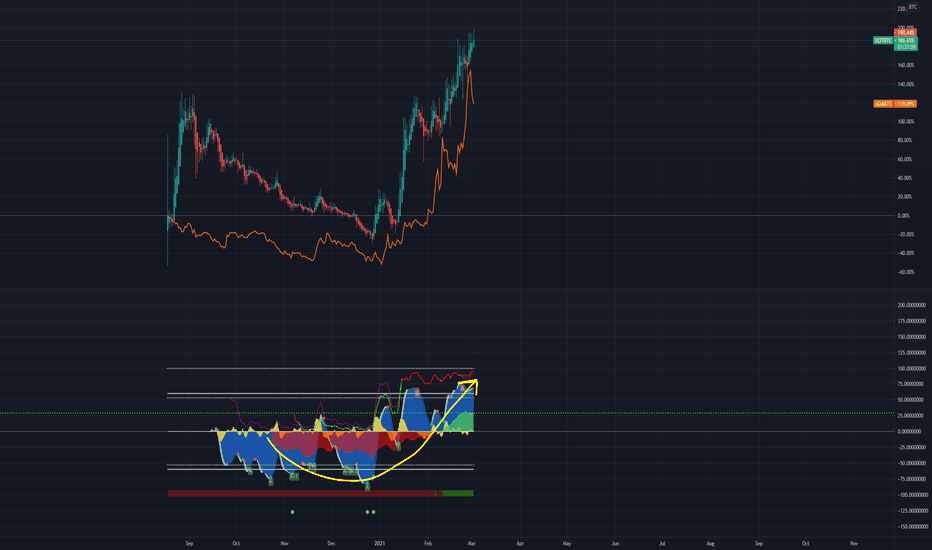Click the 100.00% price scale value
This screenshot has height=550, width=932.
point(906,122)
